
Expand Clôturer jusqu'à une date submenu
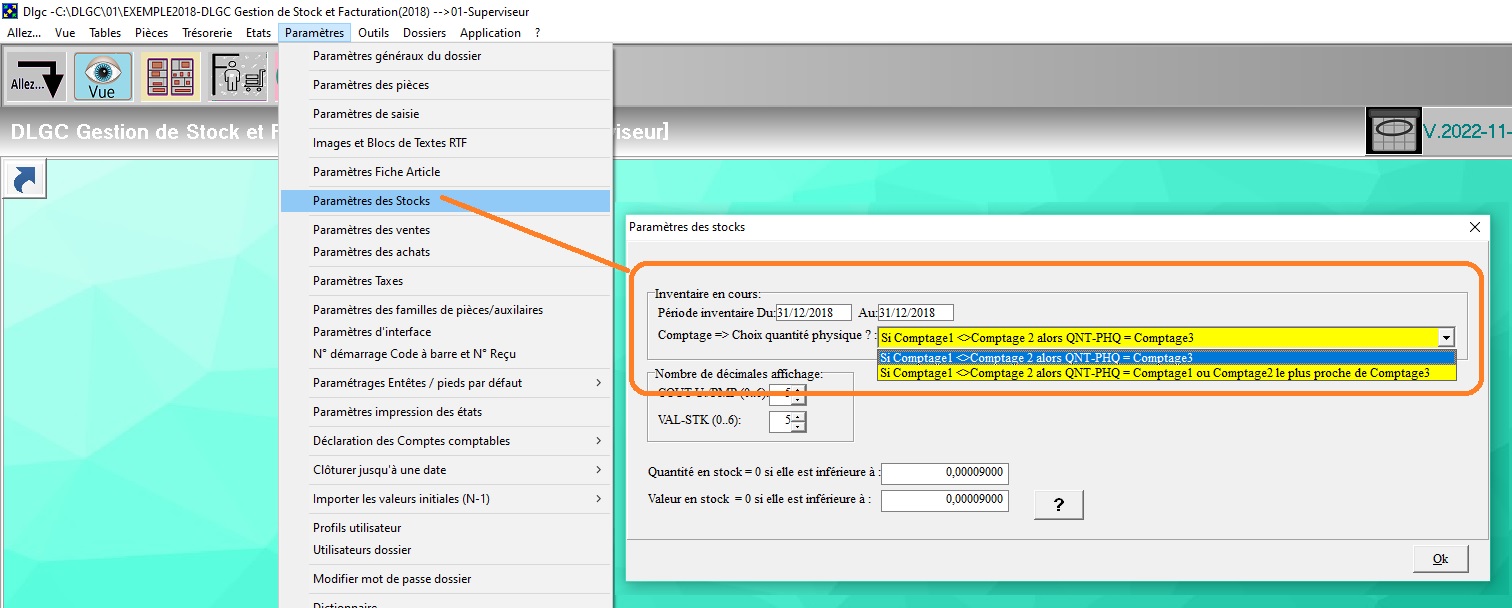(445, 470)
